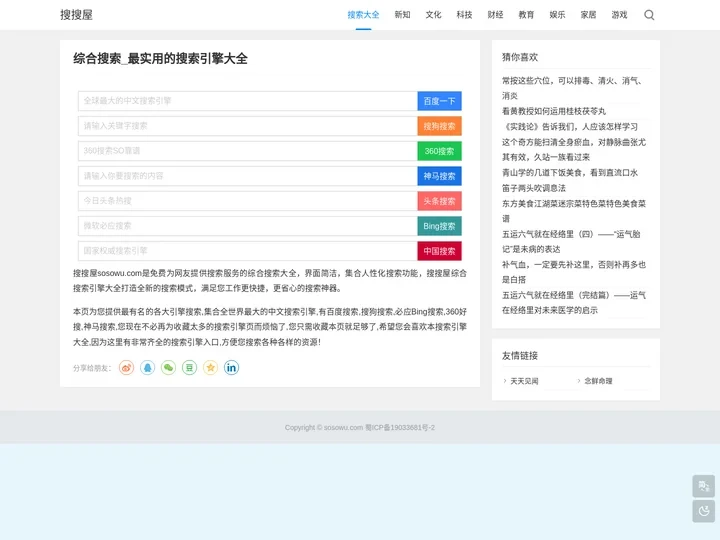The width and height of the screenshot is (720, 540).
Task: Click the 友情链接 sidebar heading
Action: pyautogui.click(x=520, y=355)
